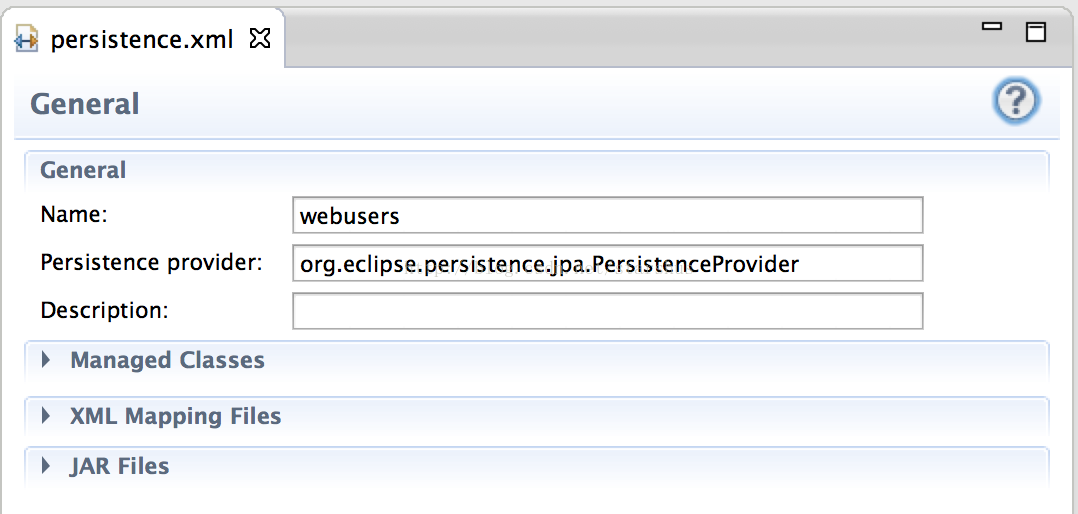Open help via the question mark icon
Screen dimensions: 1078x514
coord(1016,102)
